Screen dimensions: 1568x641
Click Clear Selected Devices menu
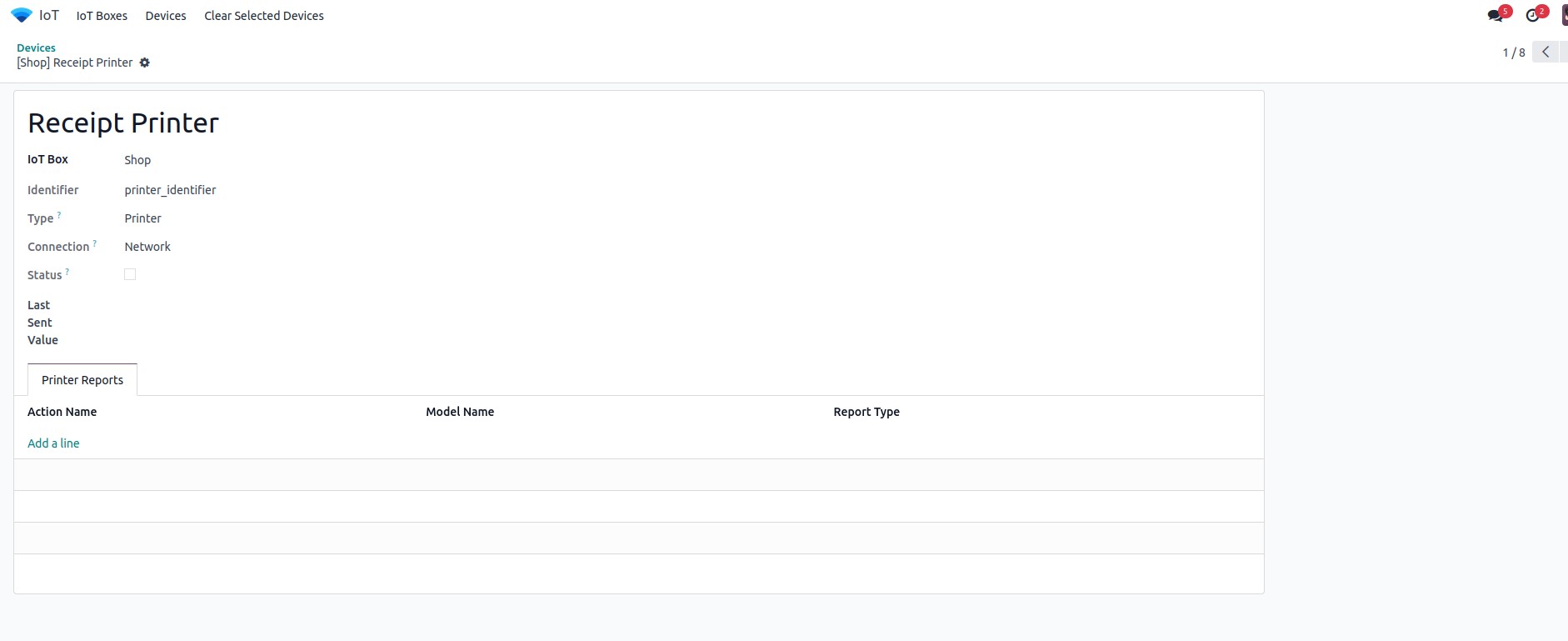coord(264,16)
